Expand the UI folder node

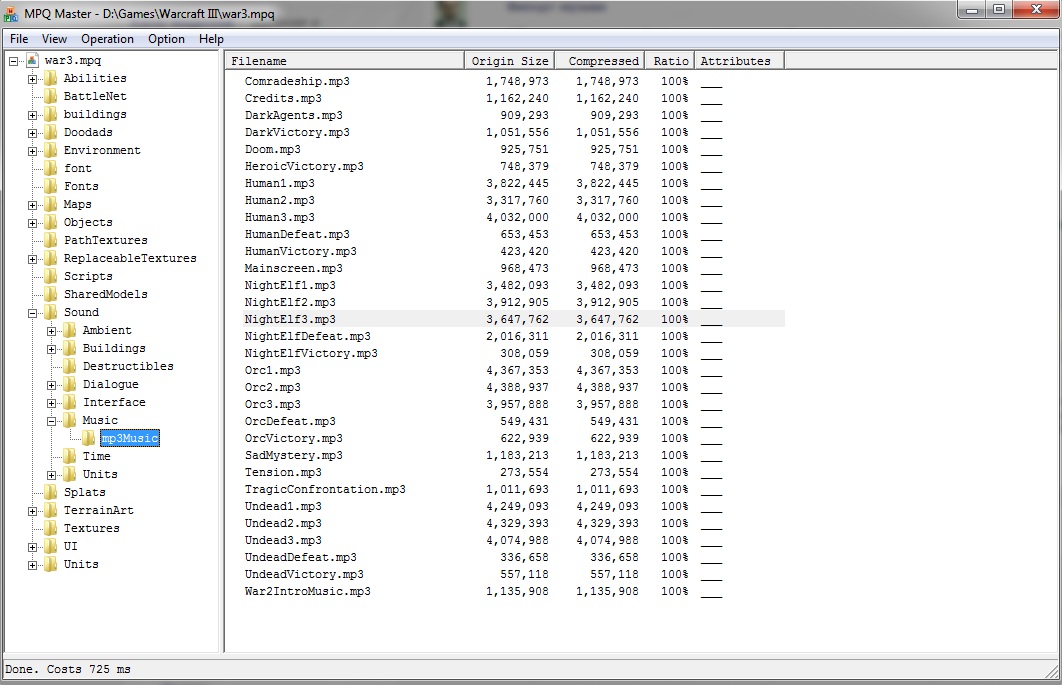[33, 547]
